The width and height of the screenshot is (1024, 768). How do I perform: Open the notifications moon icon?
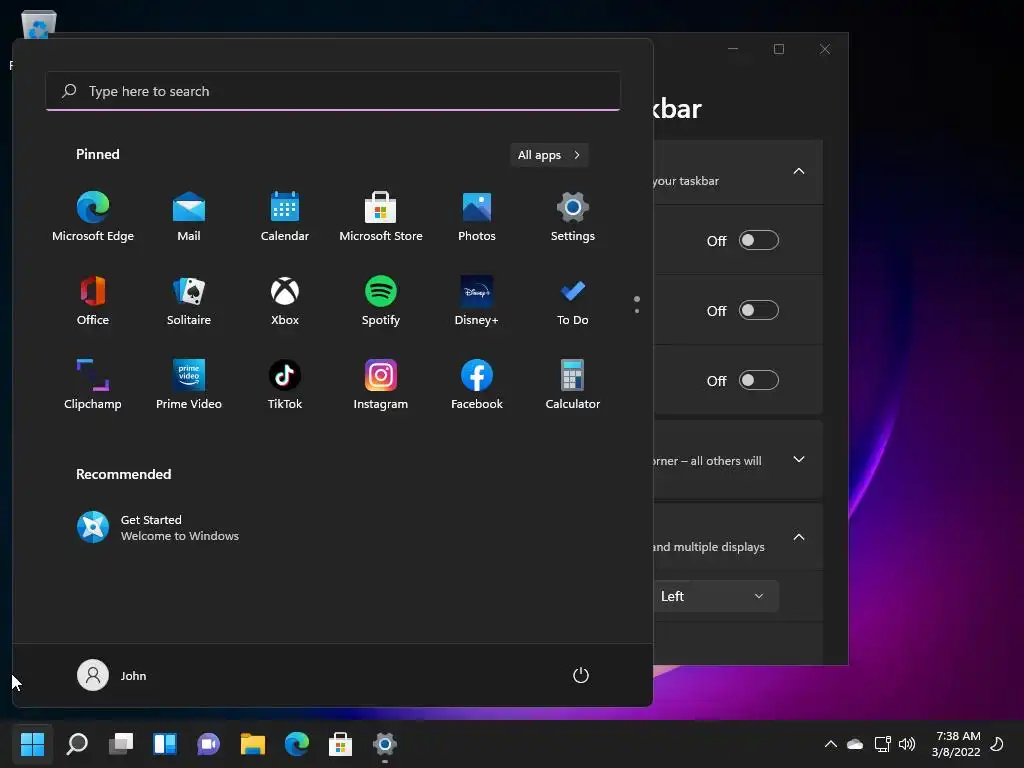[x=997, y=744]
